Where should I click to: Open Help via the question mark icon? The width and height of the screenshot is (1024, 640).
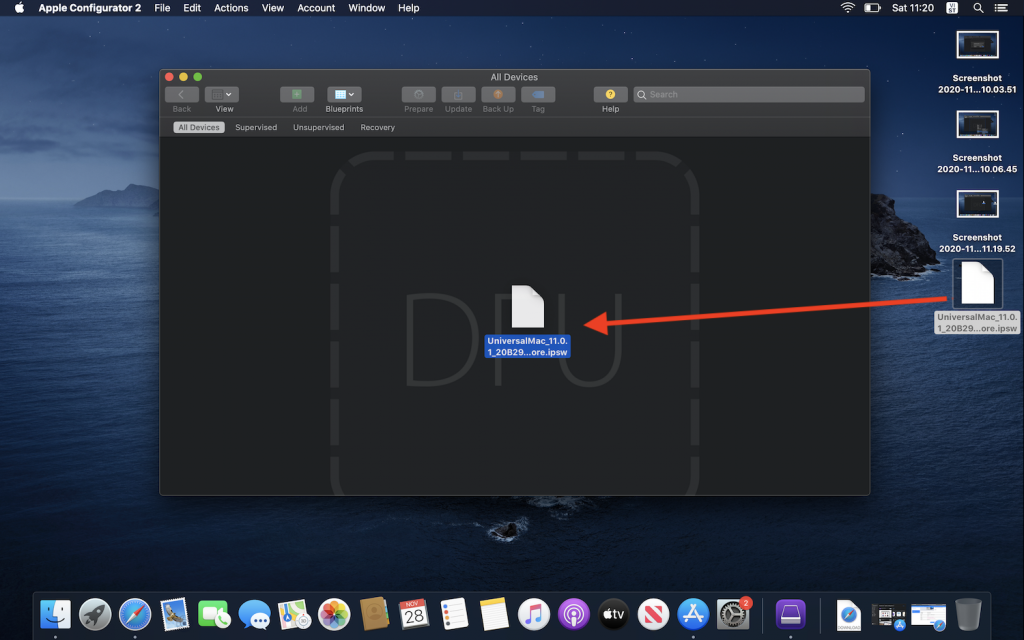coord(610,94)
